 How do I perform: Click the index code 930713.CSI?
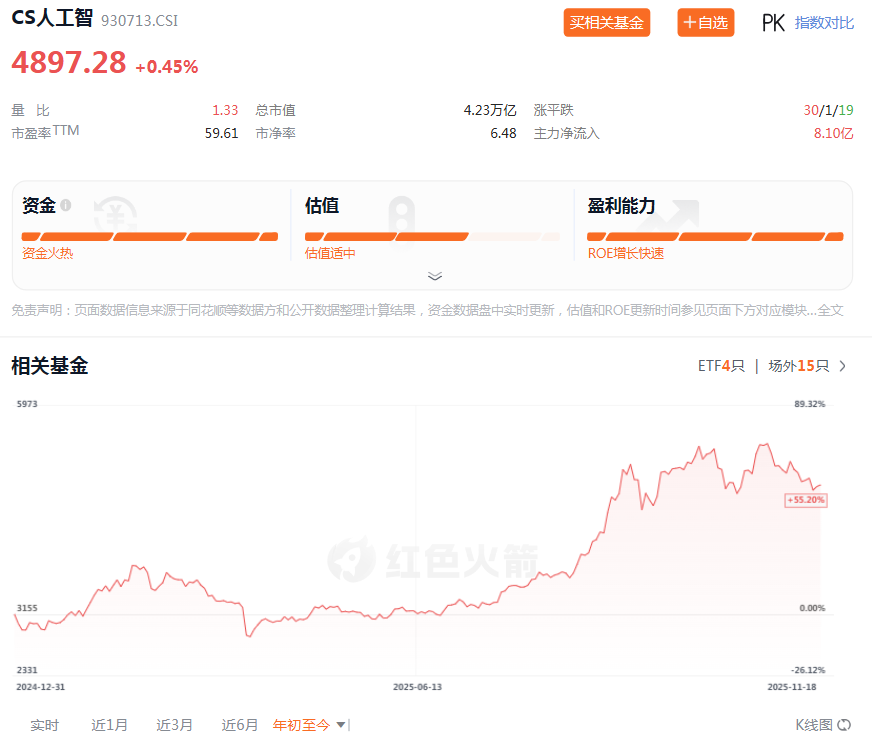tap(140, 21)
